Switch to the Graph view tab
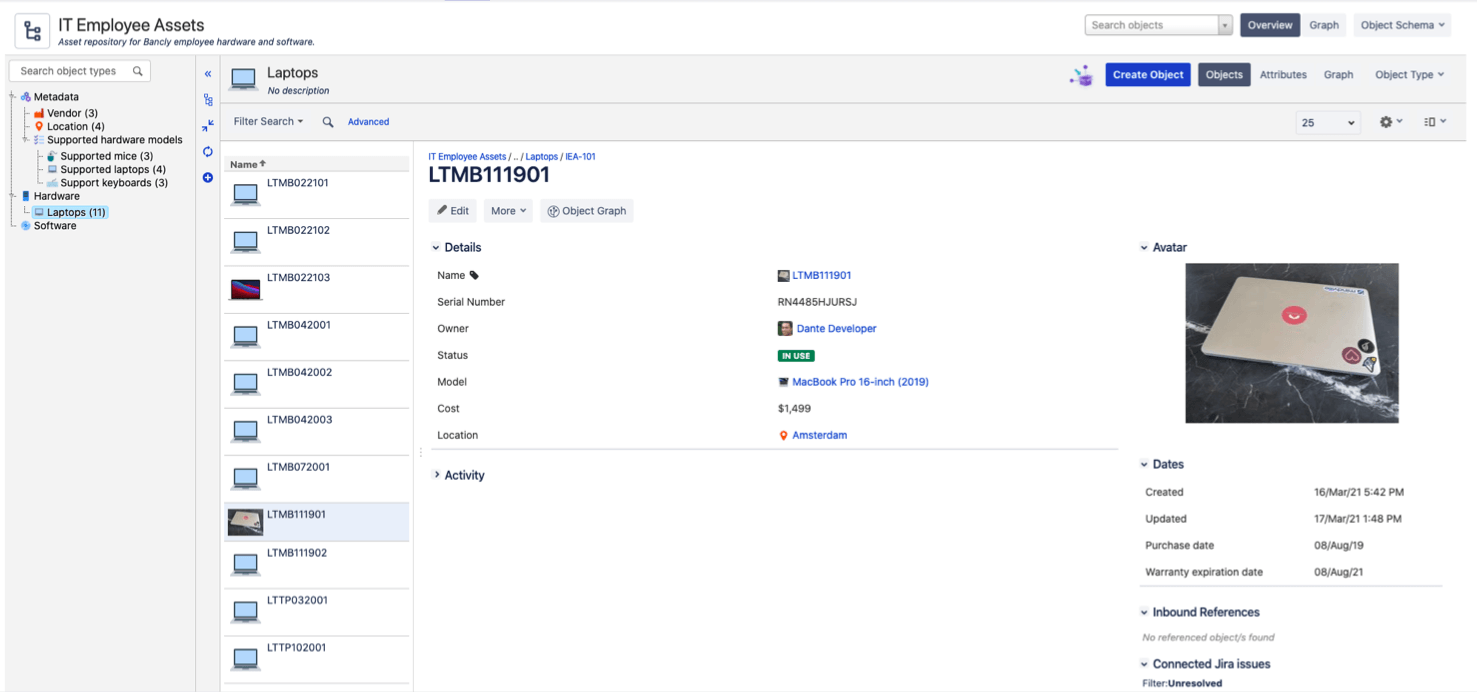Image resolution: width=1477 pixels, height=692 pixels. (x=1339, y=74)
